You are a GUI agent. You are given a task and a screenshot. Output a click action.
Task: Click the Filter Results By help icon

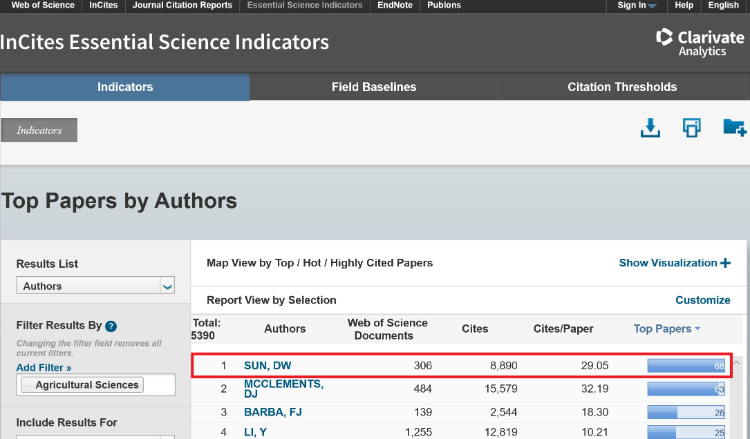[111, 326]
